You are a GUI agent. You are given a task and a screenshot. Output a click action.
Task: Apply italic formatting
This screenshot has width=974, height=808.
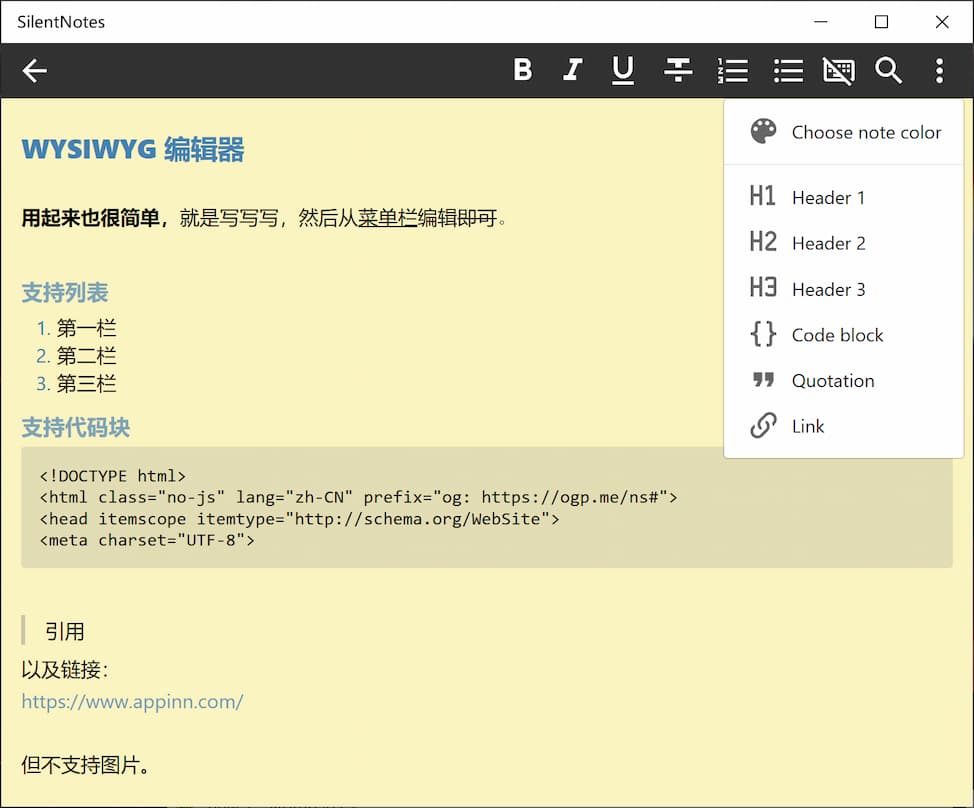click(572, 70)
